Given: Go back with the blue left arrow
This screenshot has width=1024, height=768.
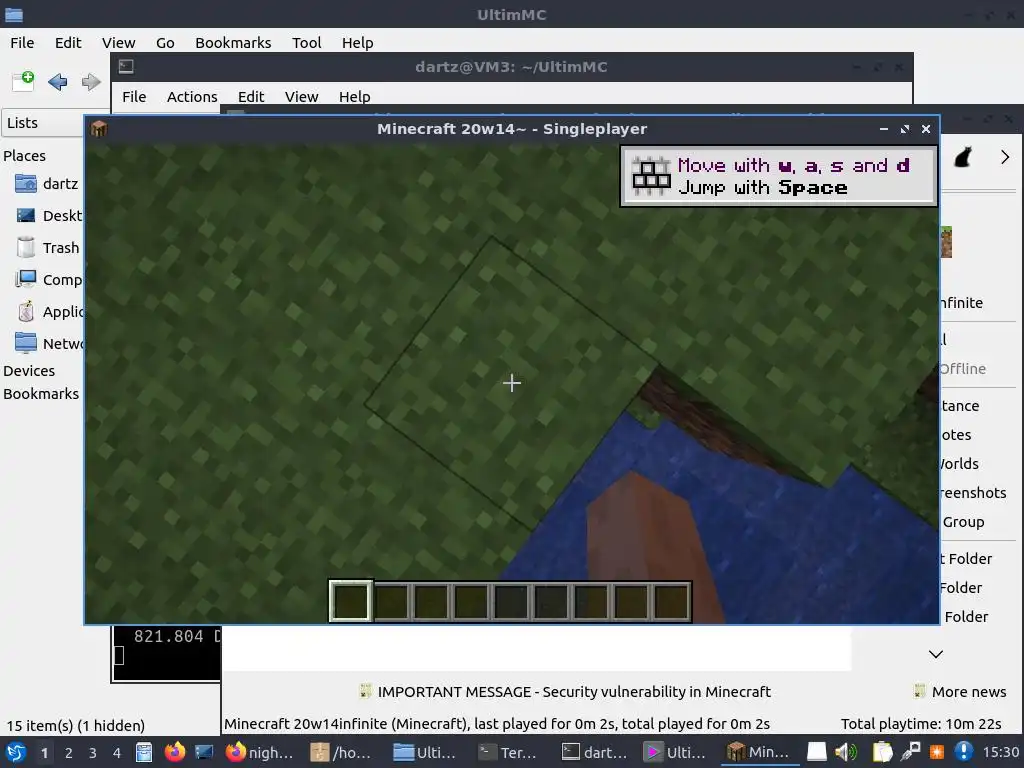Looking at the screenshot, I should [57, 82].
